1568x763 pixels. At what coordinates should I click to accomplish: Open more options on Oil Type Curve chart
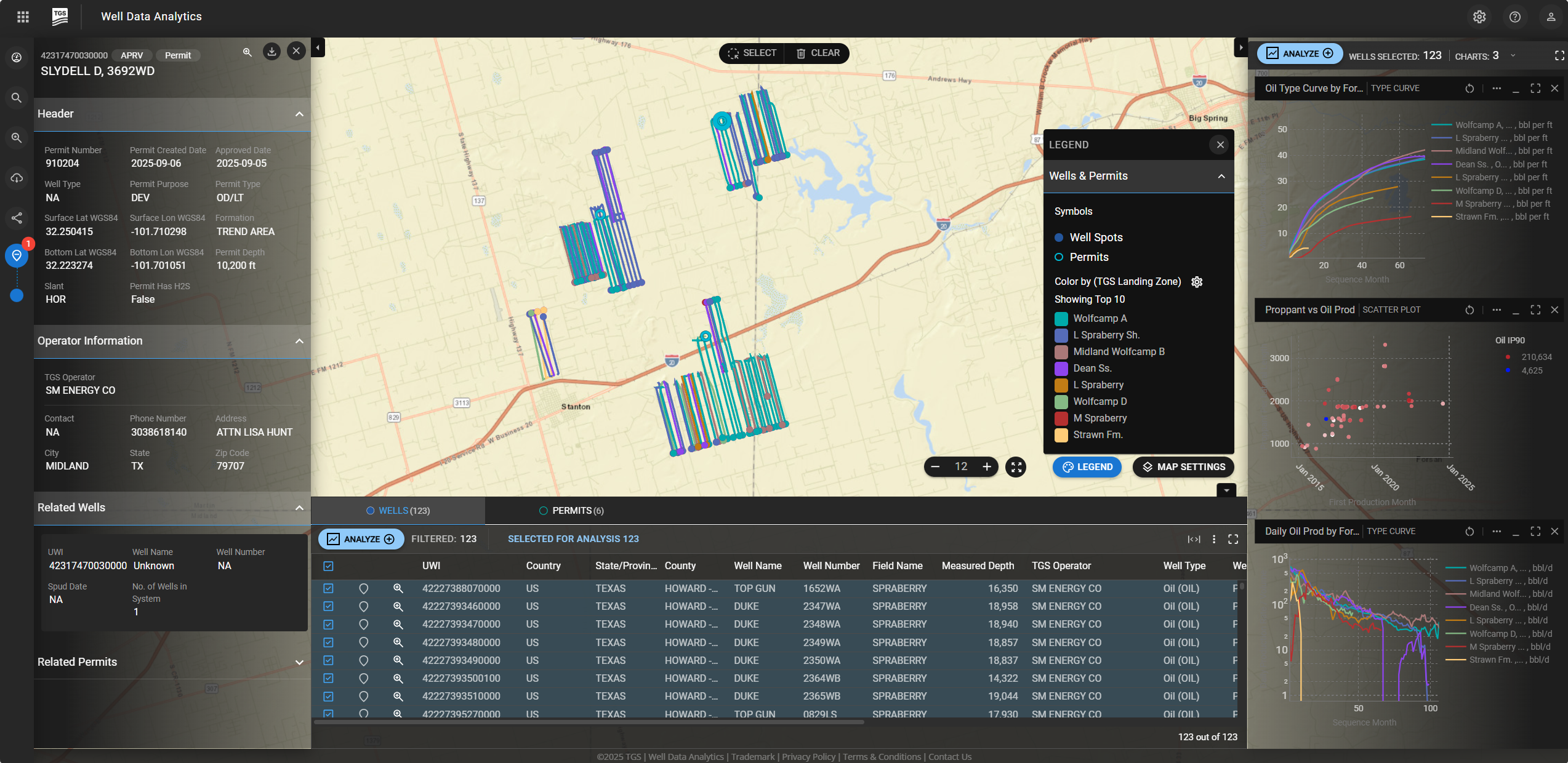click(x=1497, y=89)
